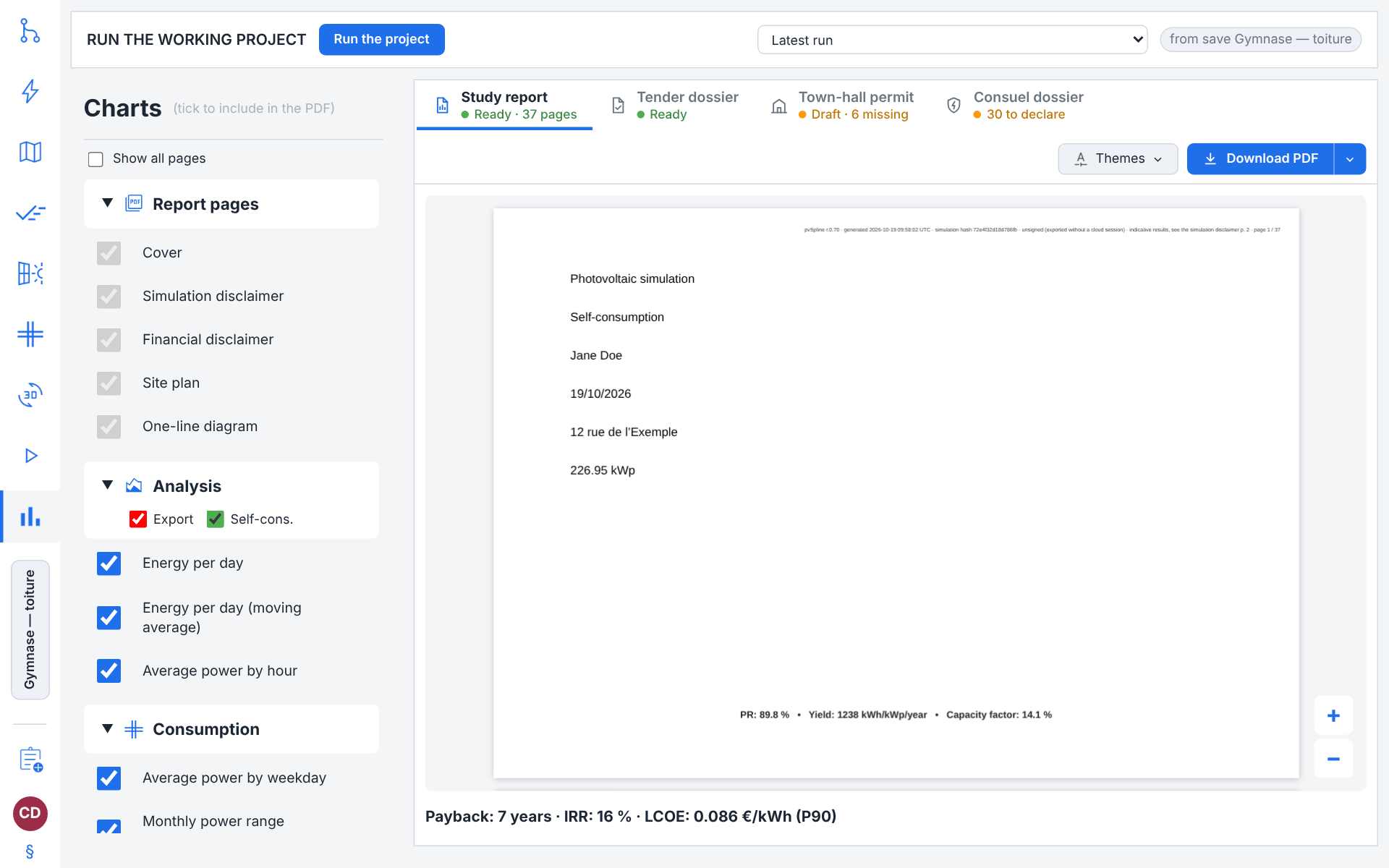Uncheck Average power by weekday
1389x868 pixels.
pyautogui.click(x=109, y=778)
